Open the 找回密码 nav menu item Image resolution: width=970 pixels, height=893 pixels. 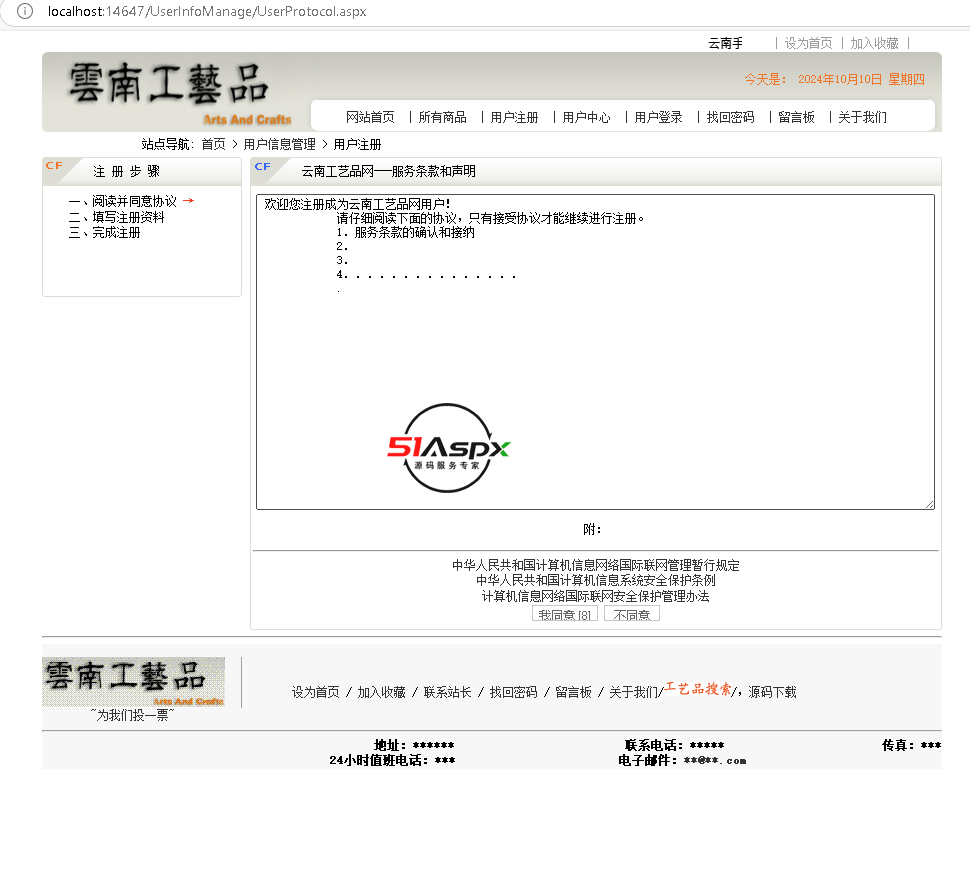pos(730,118)
